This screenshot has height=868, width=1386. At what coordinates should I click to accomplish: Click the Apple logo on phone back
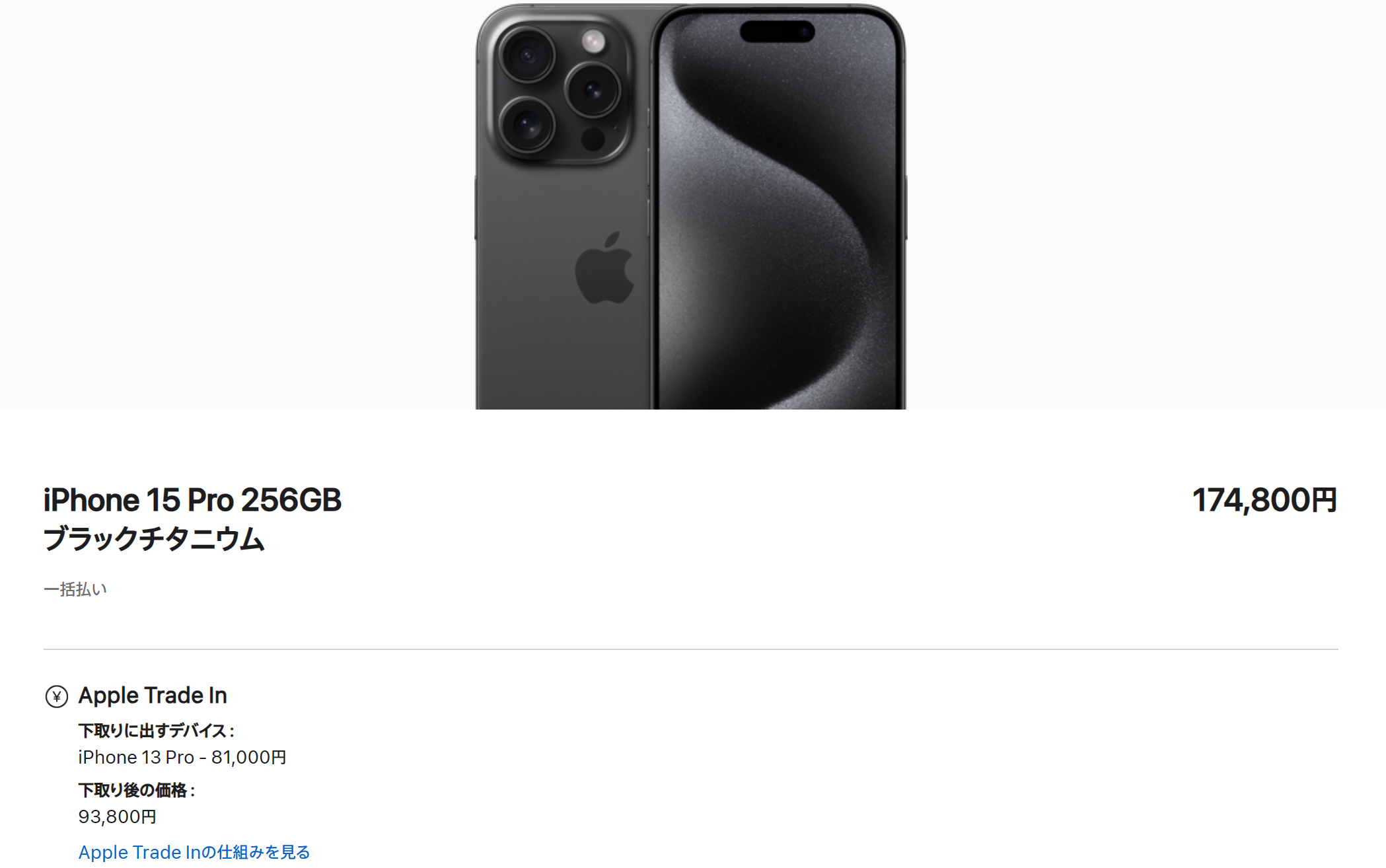coord(604,268)
